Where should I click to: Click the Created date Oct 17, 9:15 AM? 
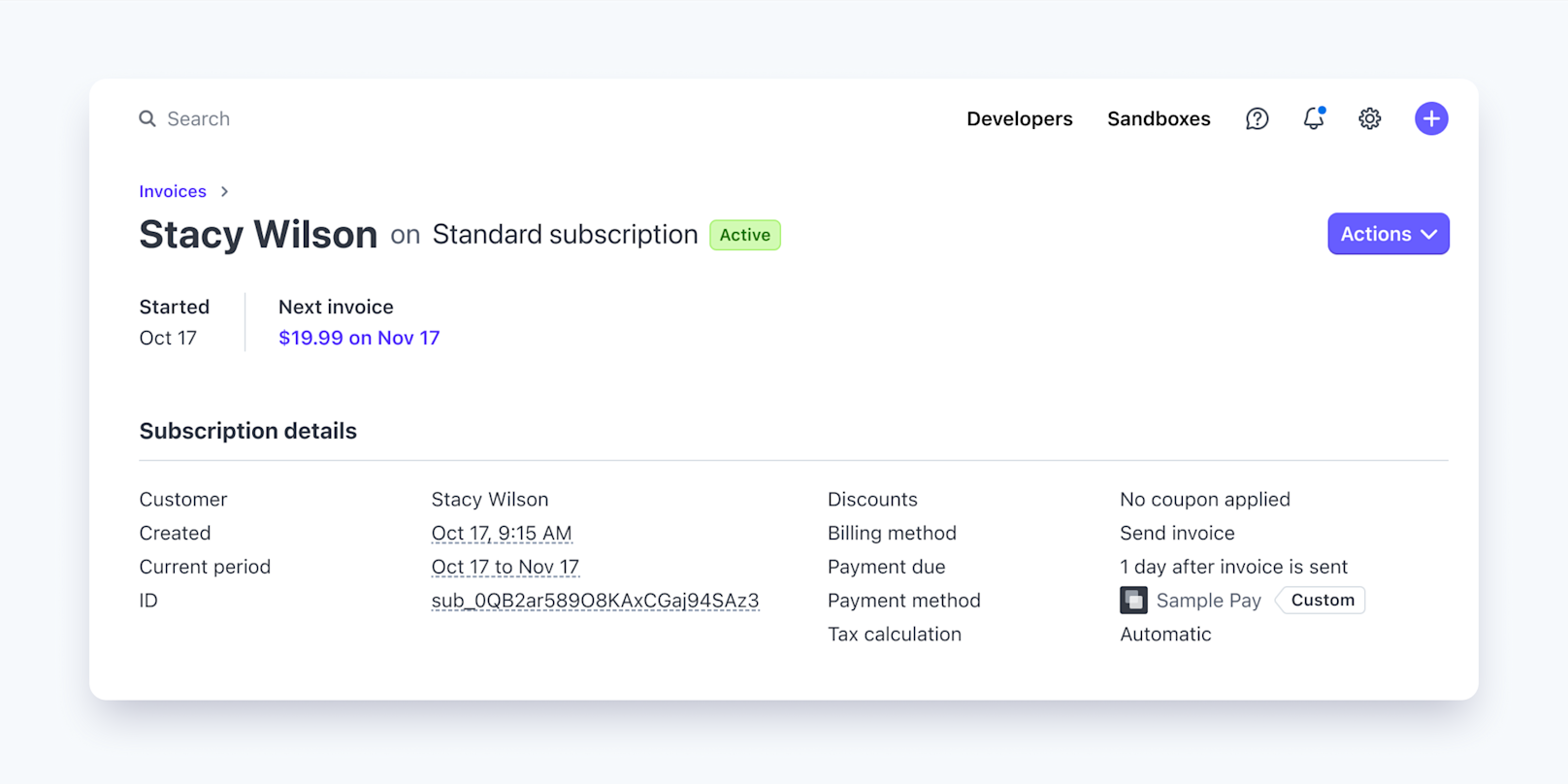[x=502, y=533]
